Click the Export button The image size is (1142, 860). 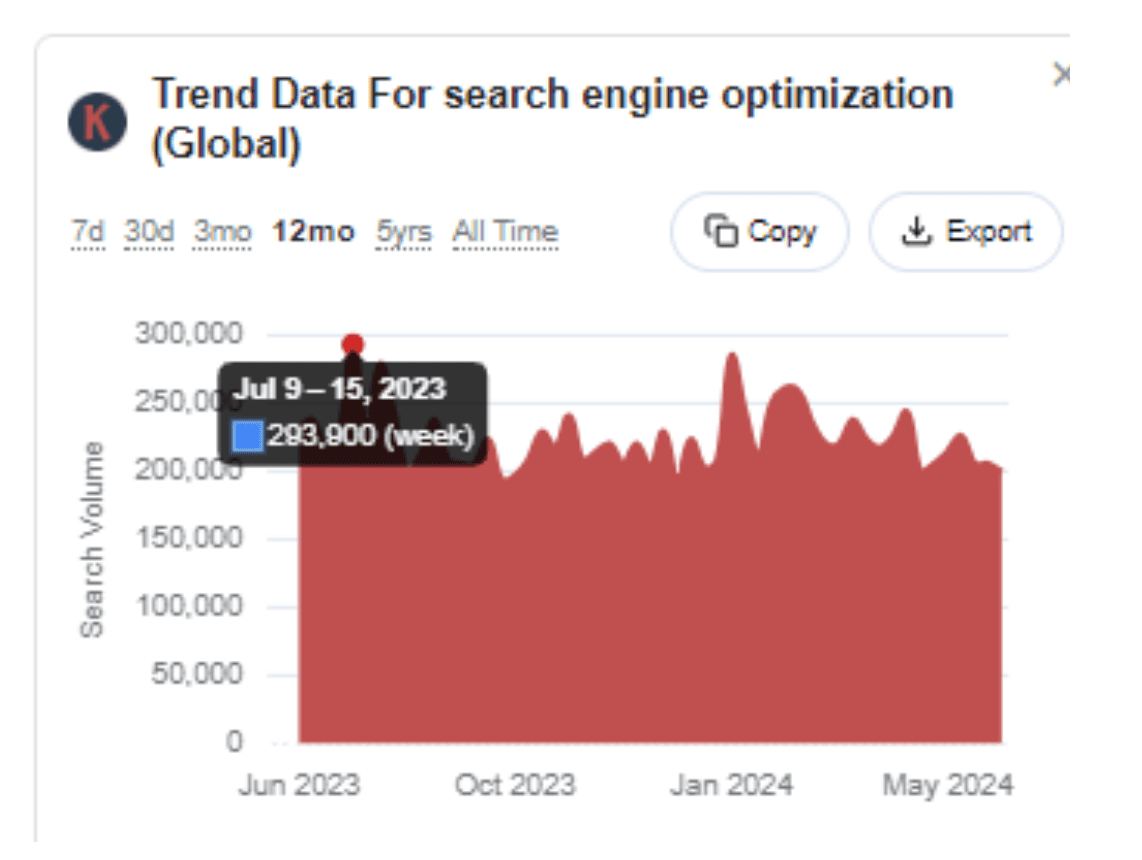coord(963,231)
